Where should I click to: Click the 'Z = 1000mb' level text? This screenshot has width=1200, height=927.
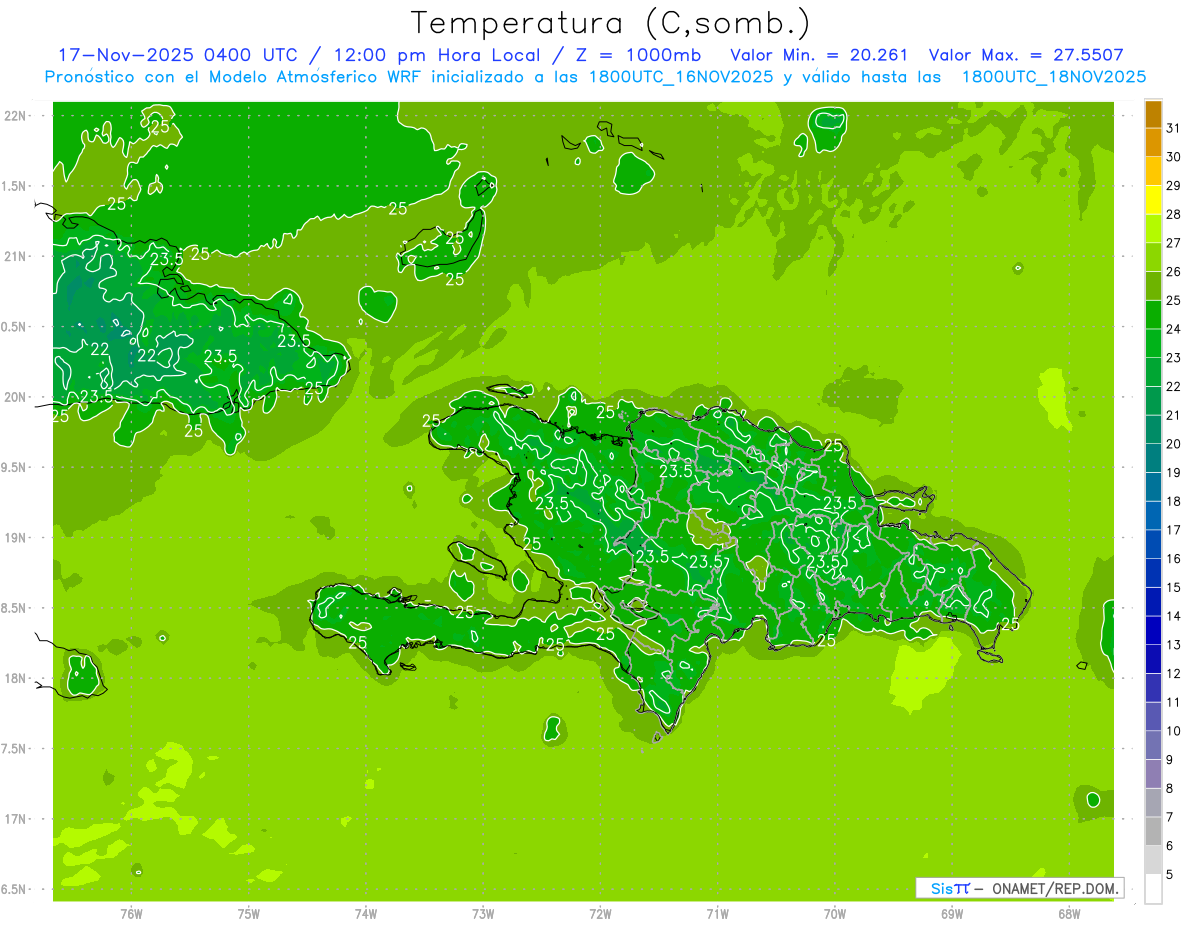tap(637, 55)
